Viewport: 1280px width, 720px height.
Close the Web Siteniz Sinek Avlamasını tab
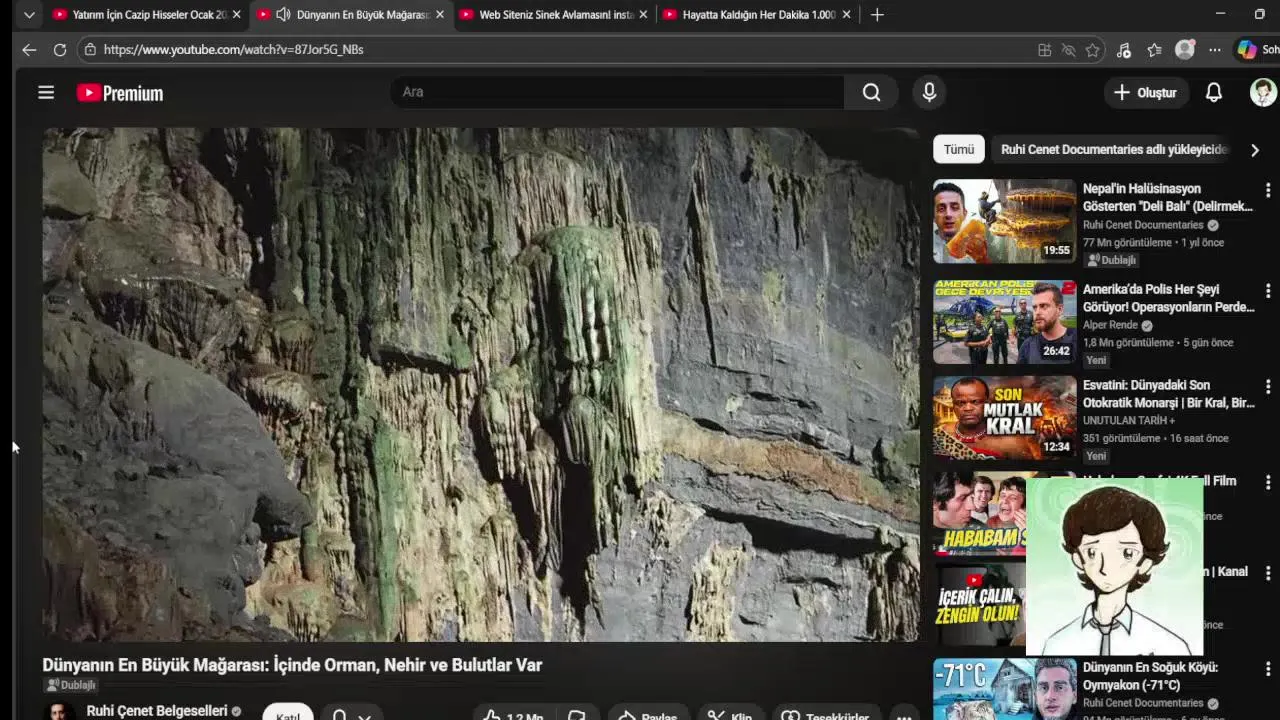coord(643,15)
